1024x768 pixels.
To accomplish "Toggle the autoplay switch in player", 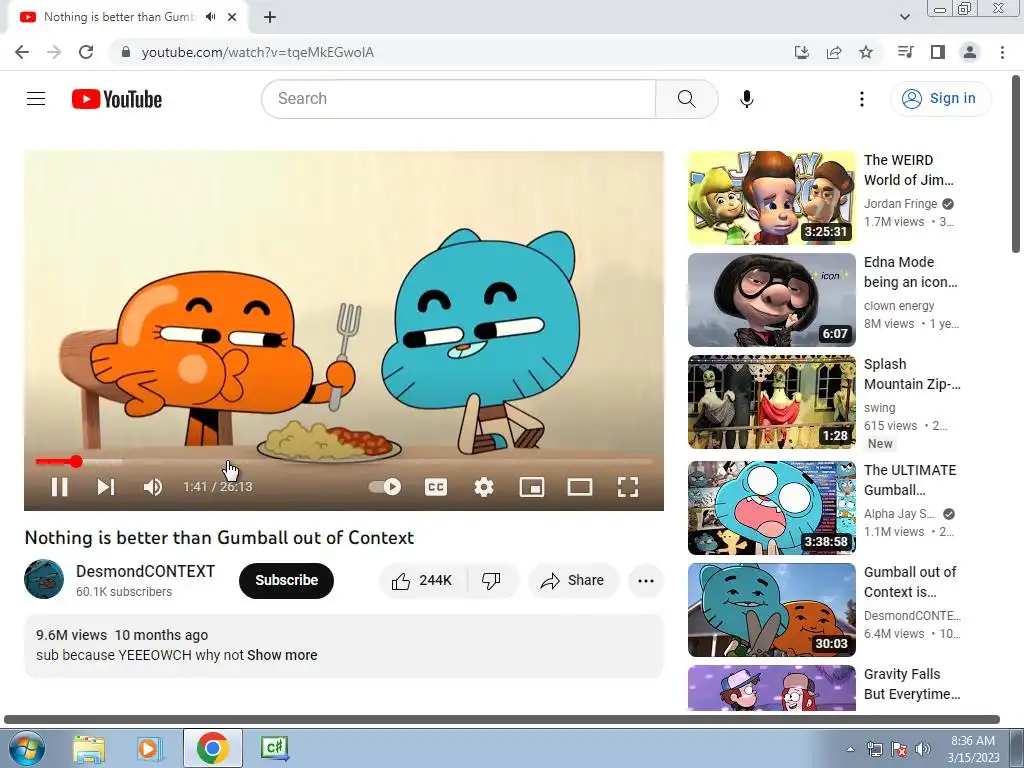I will (x=385, y=487).
